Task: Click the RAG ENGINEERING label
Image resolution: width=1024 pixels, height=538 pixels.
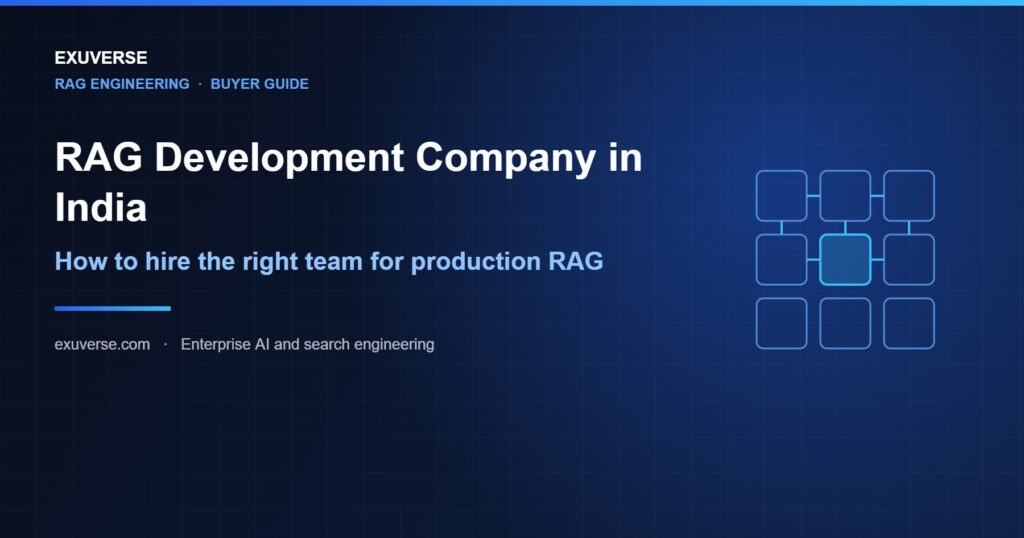Action: point(122,84)
